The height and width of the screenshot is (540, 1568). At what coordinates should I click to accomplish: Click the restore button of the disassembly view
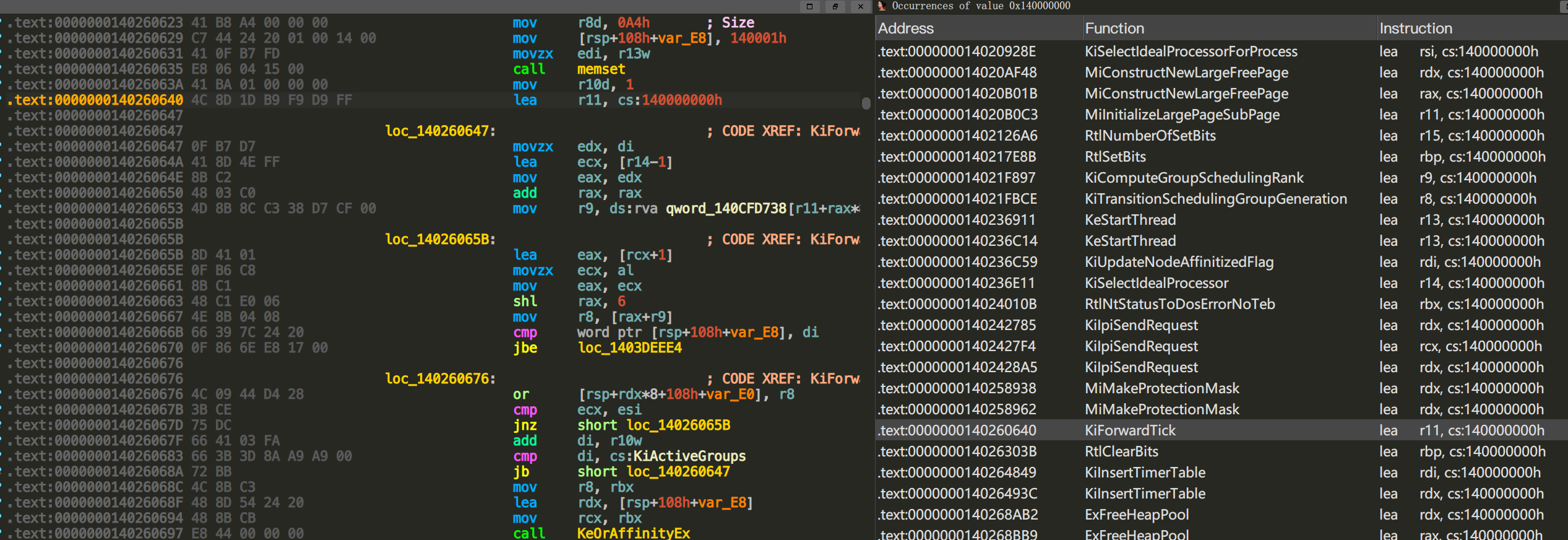tap(835, 7)
